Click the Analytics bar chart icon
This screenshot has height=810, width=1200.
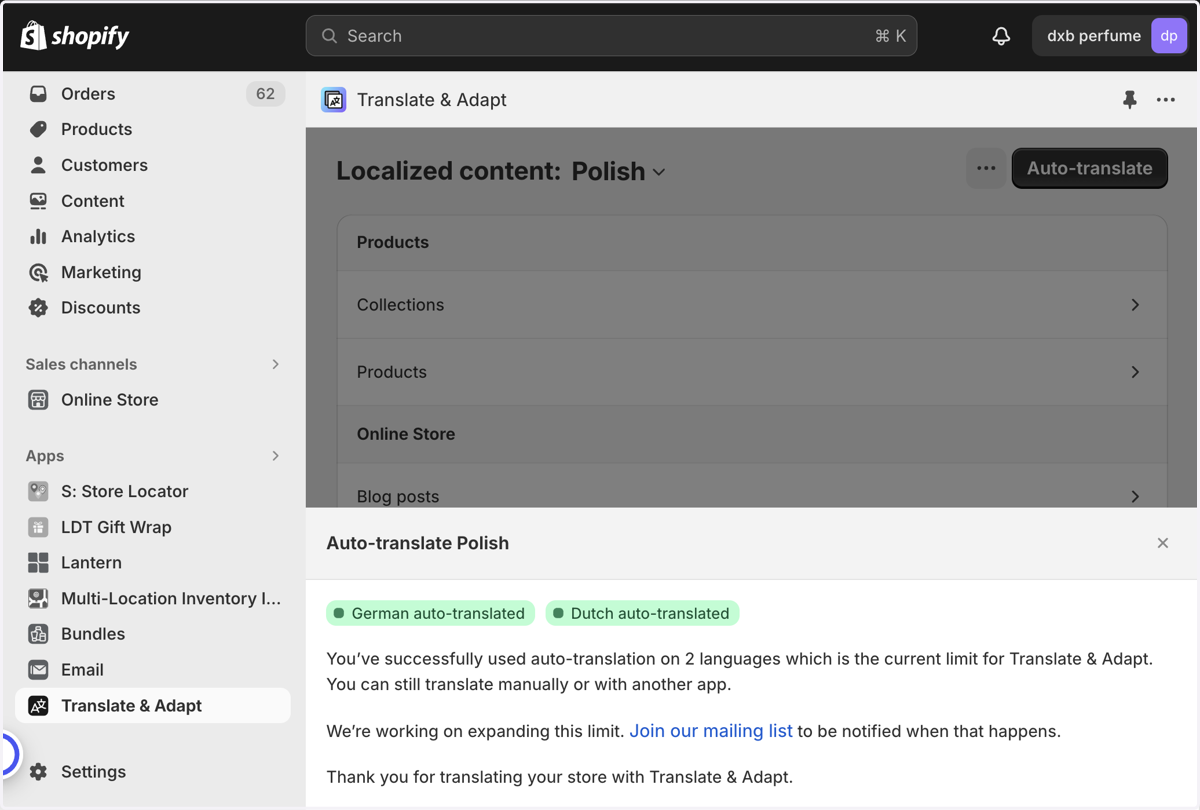38,236
